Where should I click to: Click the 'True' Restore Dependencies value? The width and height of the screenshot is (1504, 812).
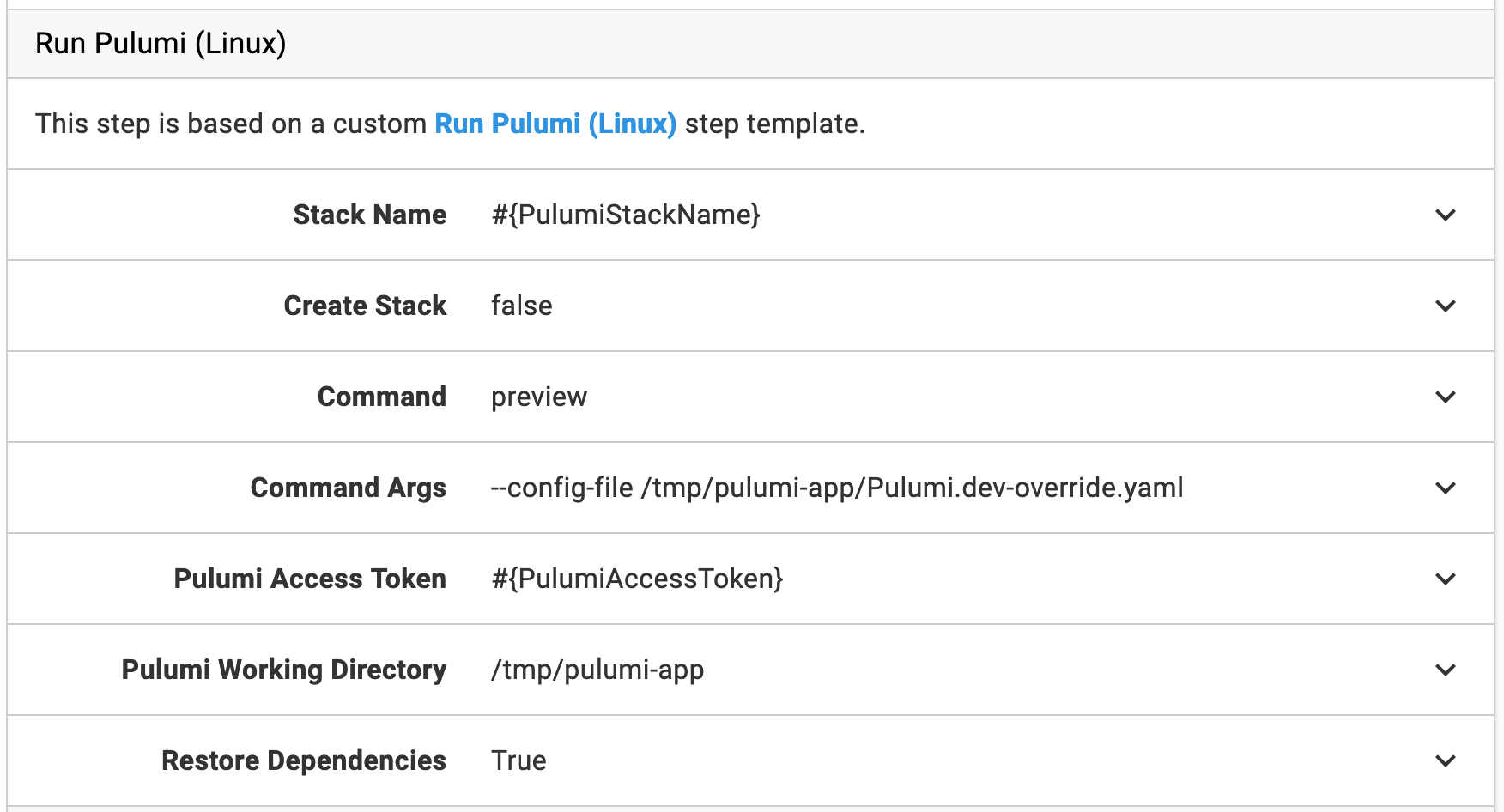519,760
